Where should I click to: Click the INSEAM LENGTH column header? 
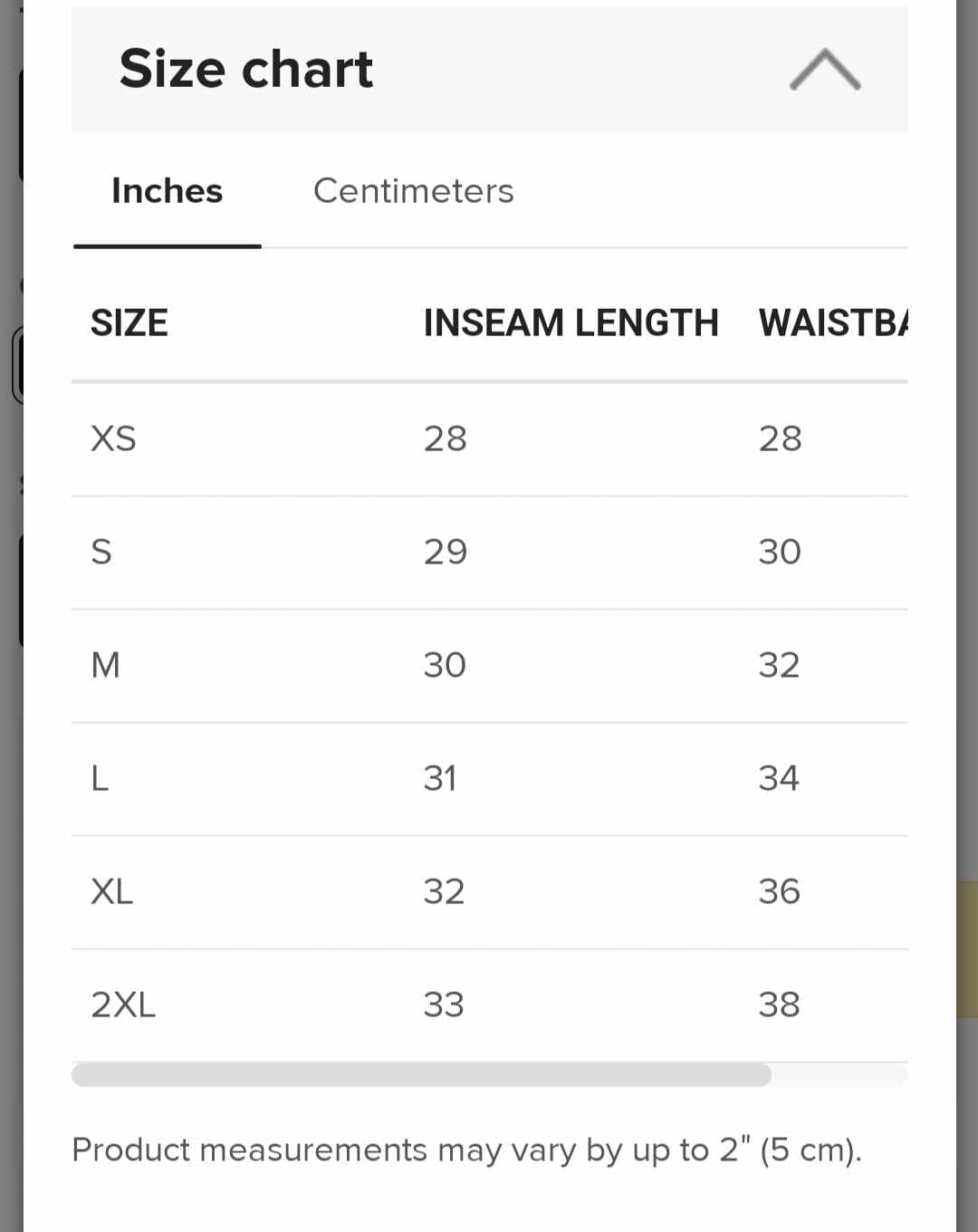(x=570, y=323)
